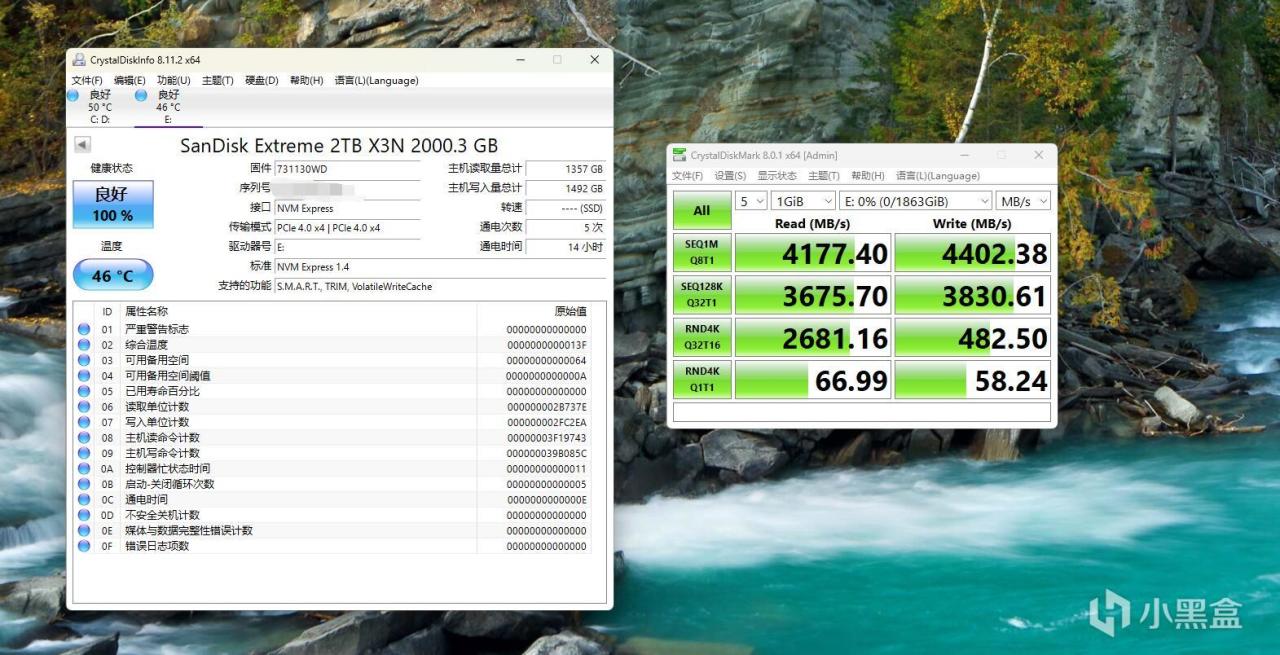
Task: Open the unit dropdown showing MB/s
Action: click(1023, 201)
